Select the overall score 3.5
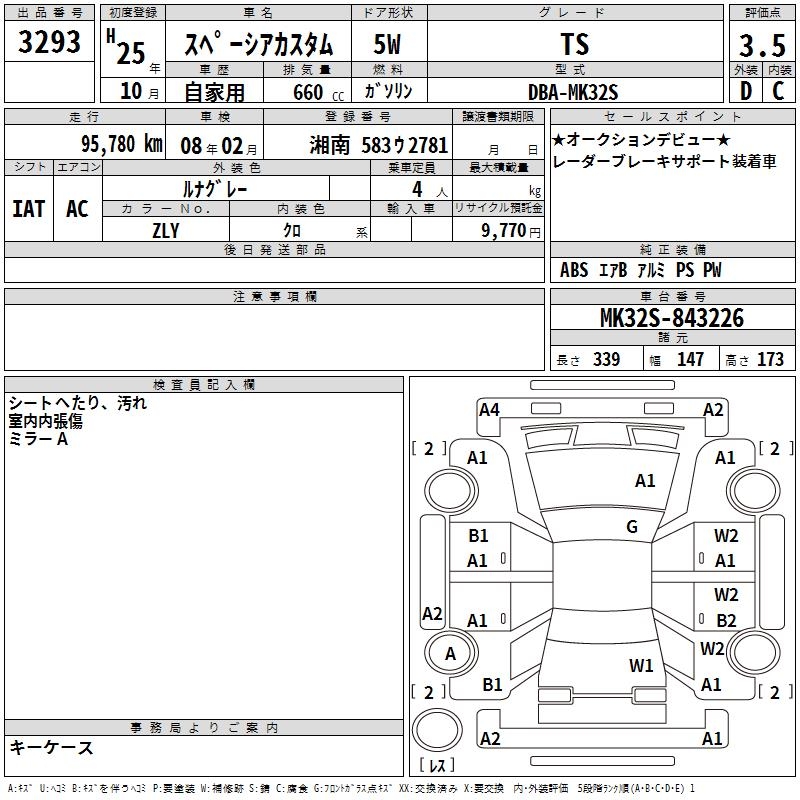 click(x=762, y=45)
